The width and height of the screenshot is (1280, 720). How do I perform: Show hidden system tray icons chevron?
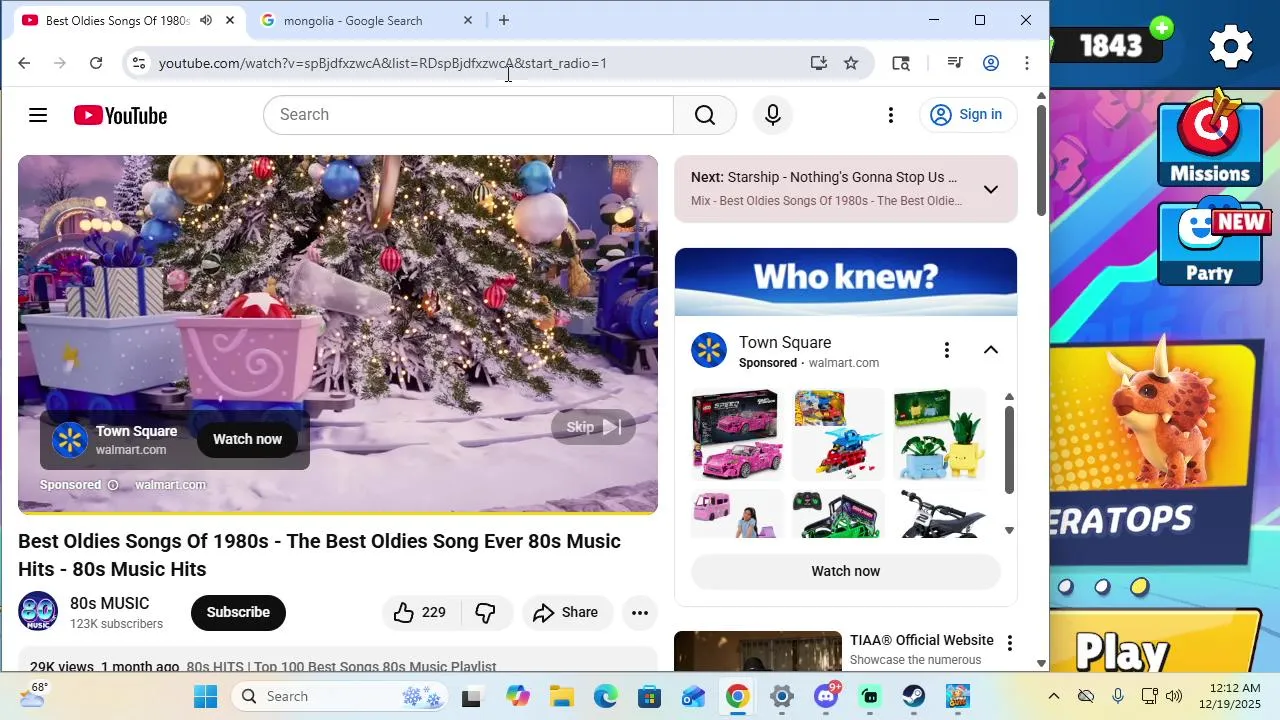pyautogui.click(x=1053, y=696)
